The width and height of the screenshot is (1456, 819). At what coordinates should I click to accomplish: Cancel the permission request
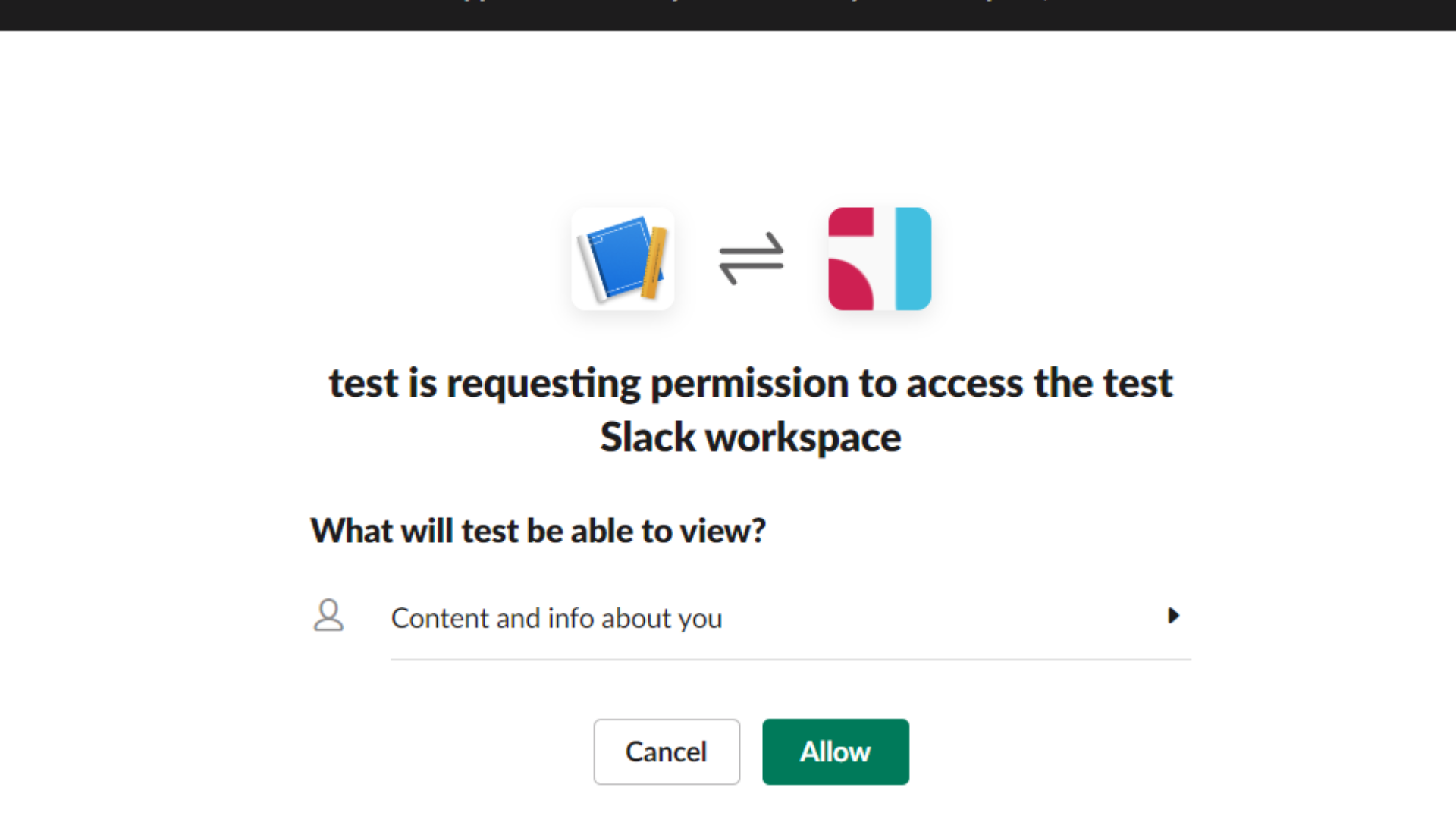point(667,752)
